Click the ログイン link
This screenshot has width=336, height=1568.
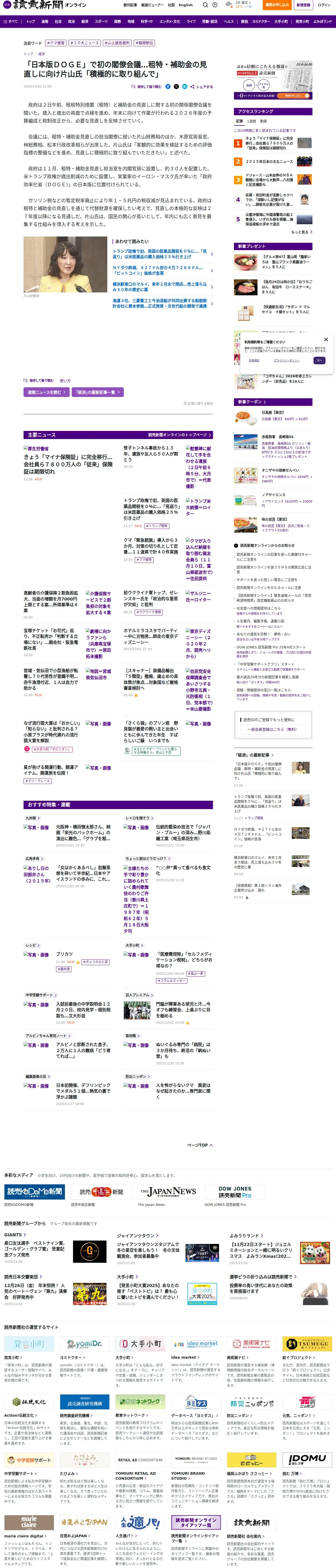click(324, 5)
